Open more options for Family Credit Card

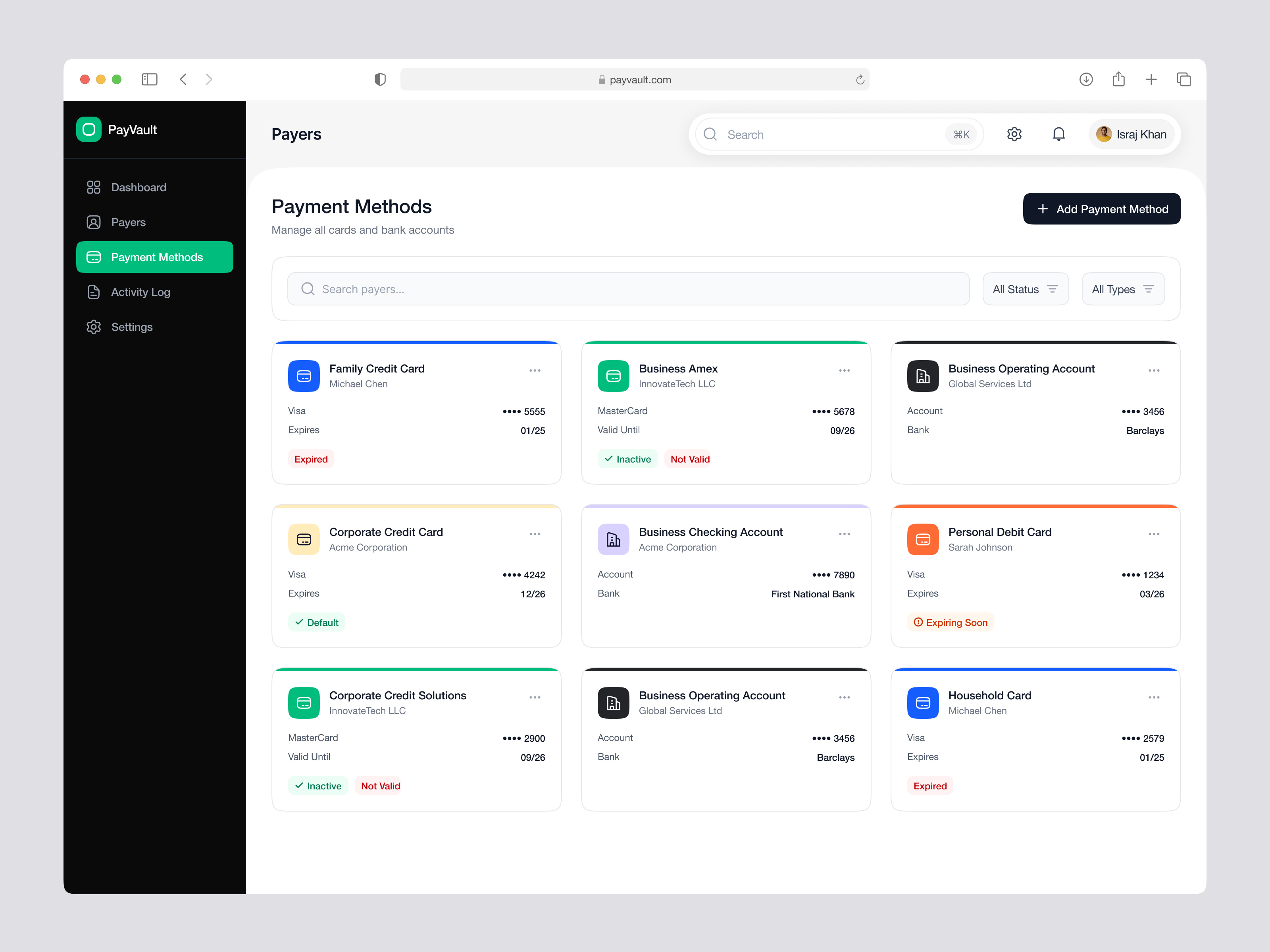(535, 370)
